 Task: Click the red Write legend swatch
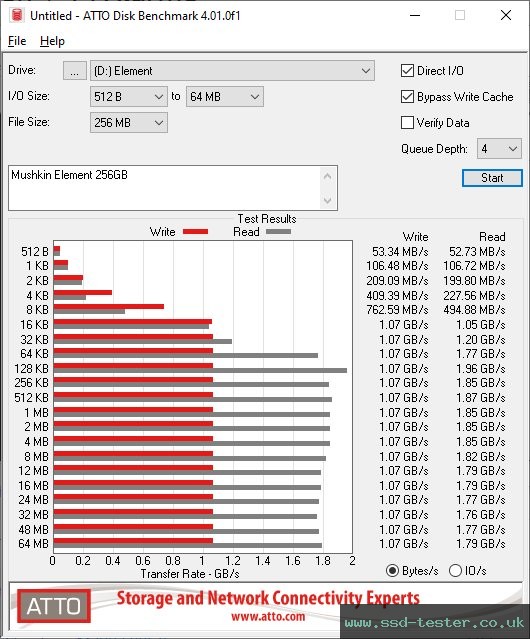pyautogui.click(x=196, y=231)
